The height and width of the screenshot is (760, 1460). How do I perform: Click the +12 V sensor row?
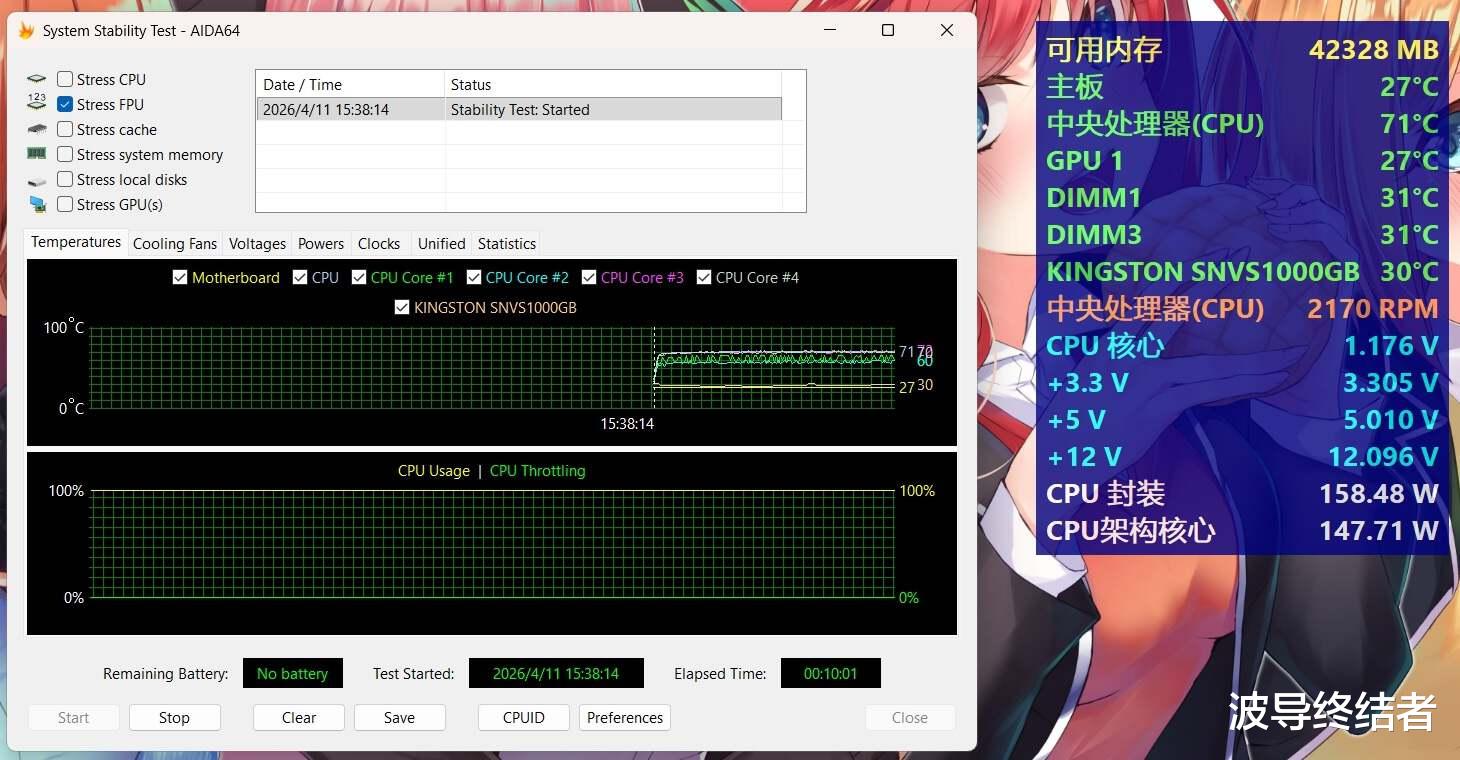[x=1242, y=456]
